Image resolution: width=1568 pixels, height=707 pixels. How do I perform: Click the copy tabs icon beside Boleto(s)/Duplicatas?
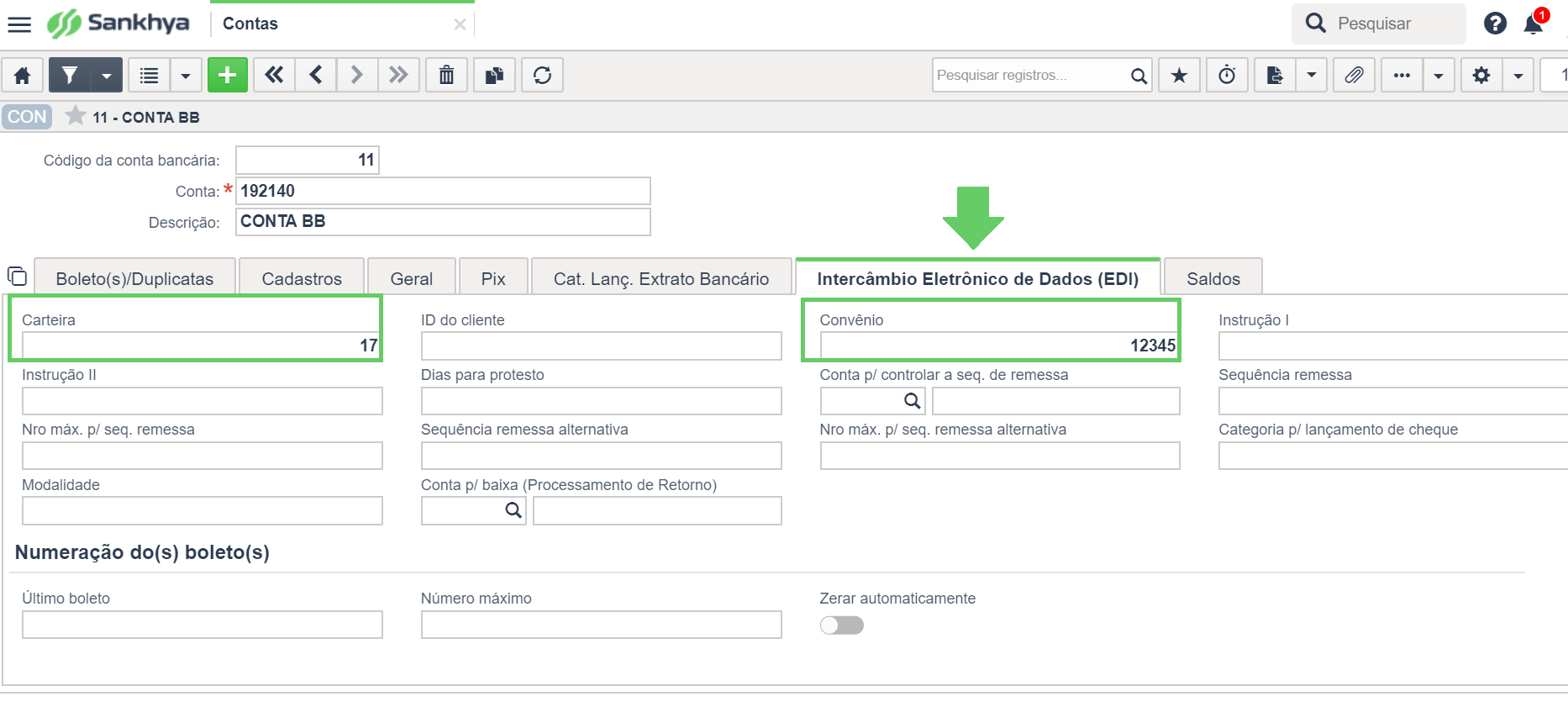[17, 276]
